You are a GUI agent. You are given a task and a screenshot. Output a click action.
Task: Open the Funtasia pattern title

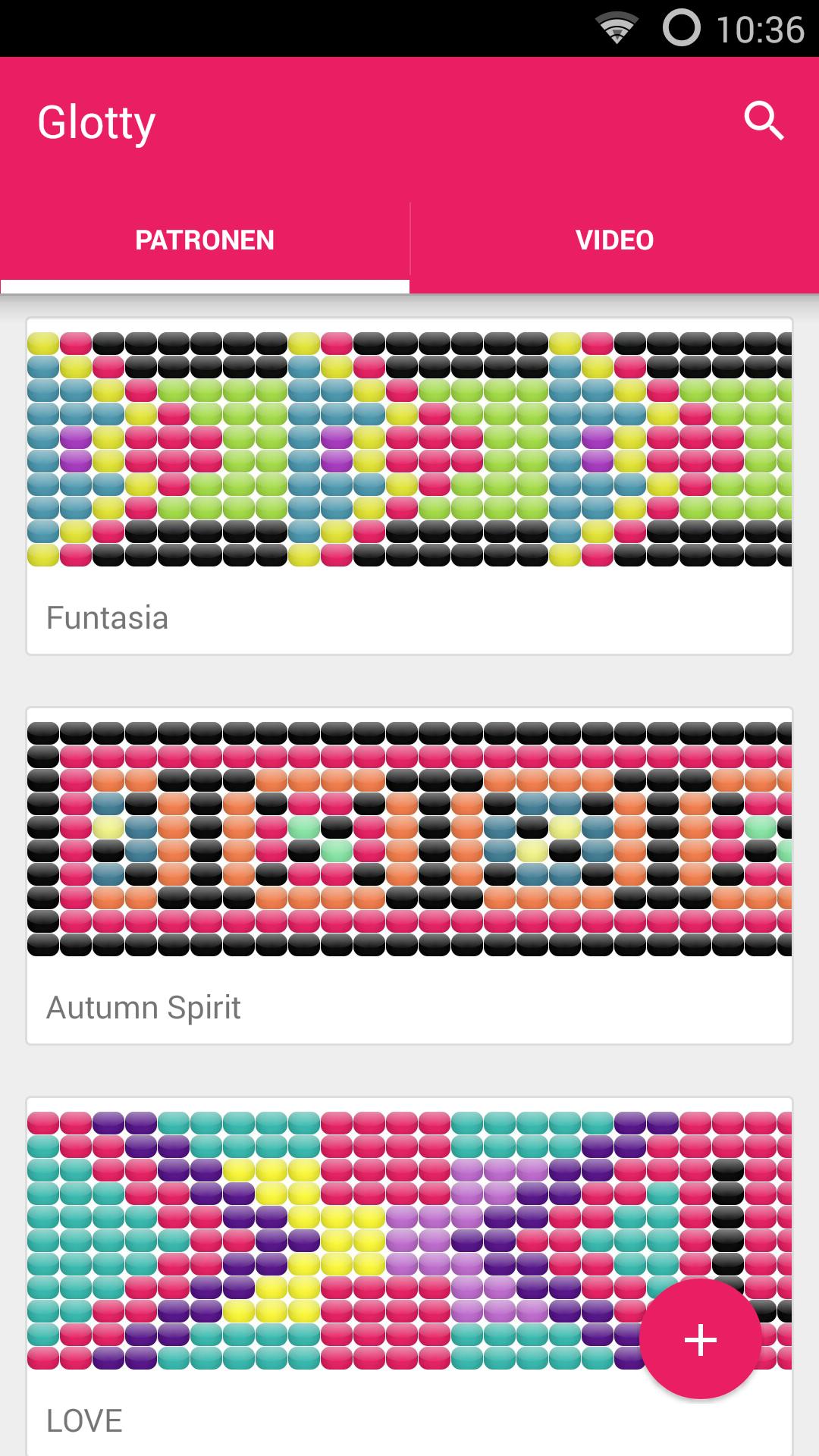click(x=107, y=618)
